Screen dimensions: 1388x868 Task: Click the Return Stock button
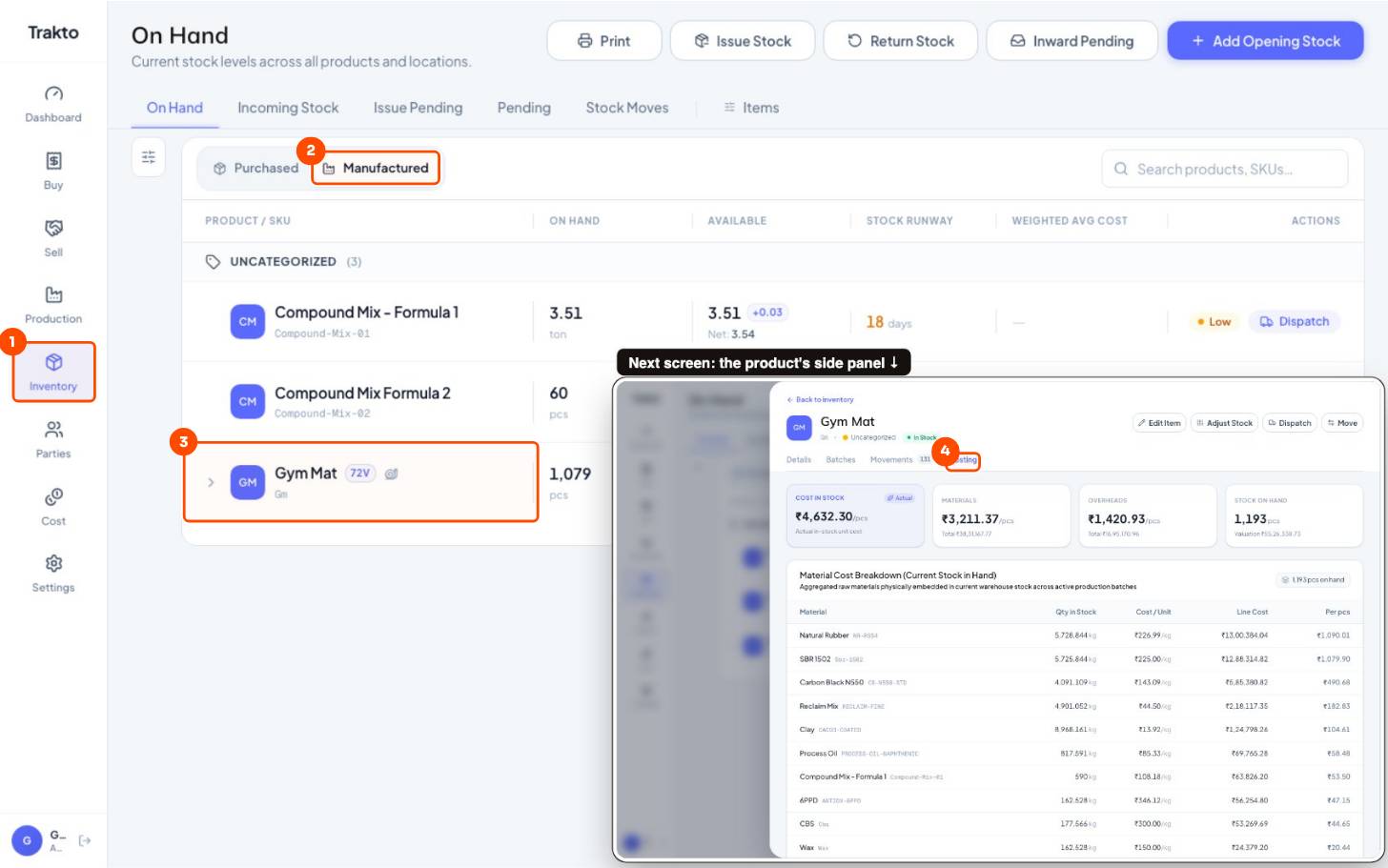[x=901, y=41]
